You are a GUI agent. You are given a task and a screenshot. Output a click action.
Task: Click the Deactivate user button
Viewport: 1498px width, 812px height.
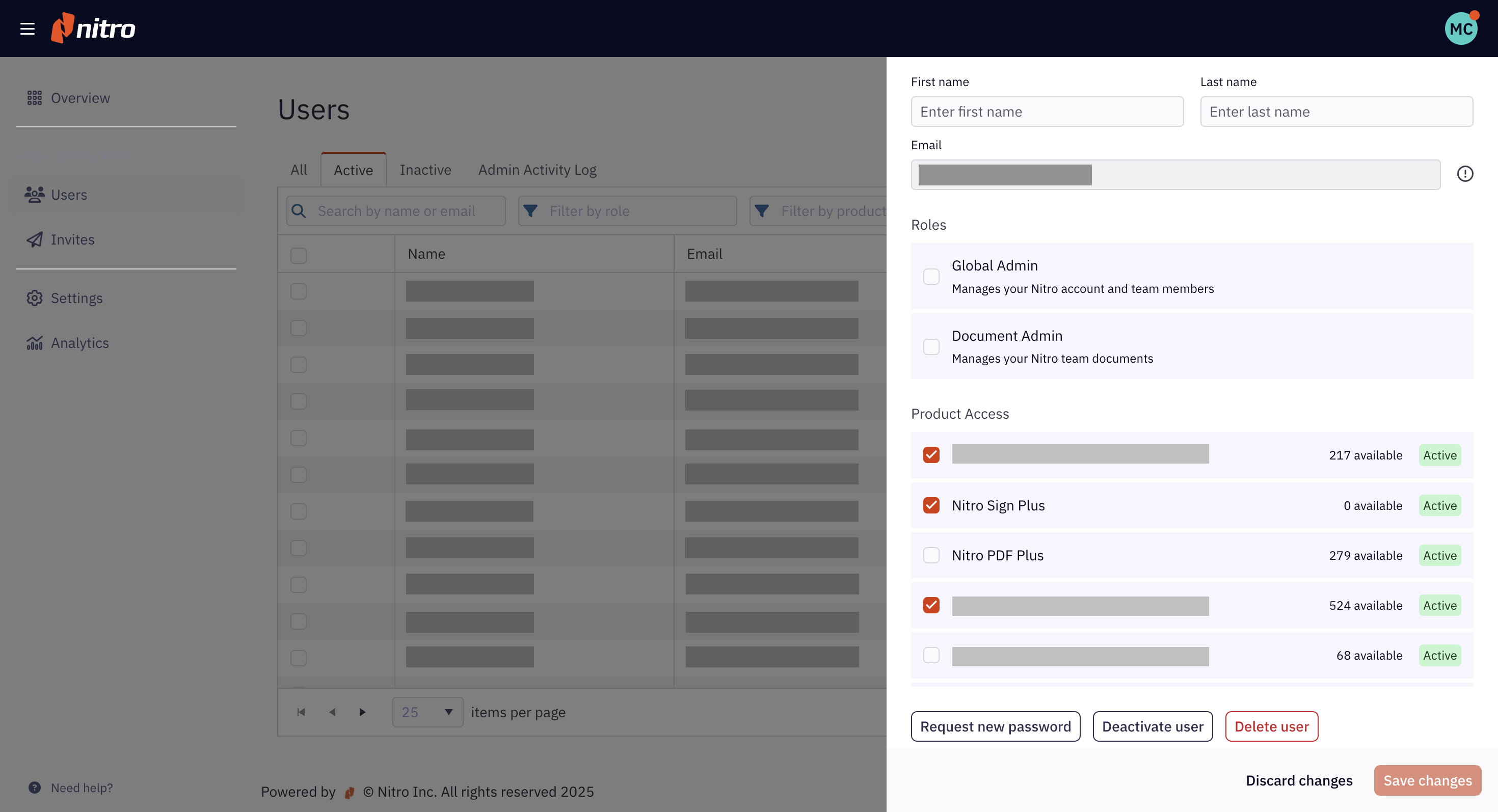[1152, 726]
